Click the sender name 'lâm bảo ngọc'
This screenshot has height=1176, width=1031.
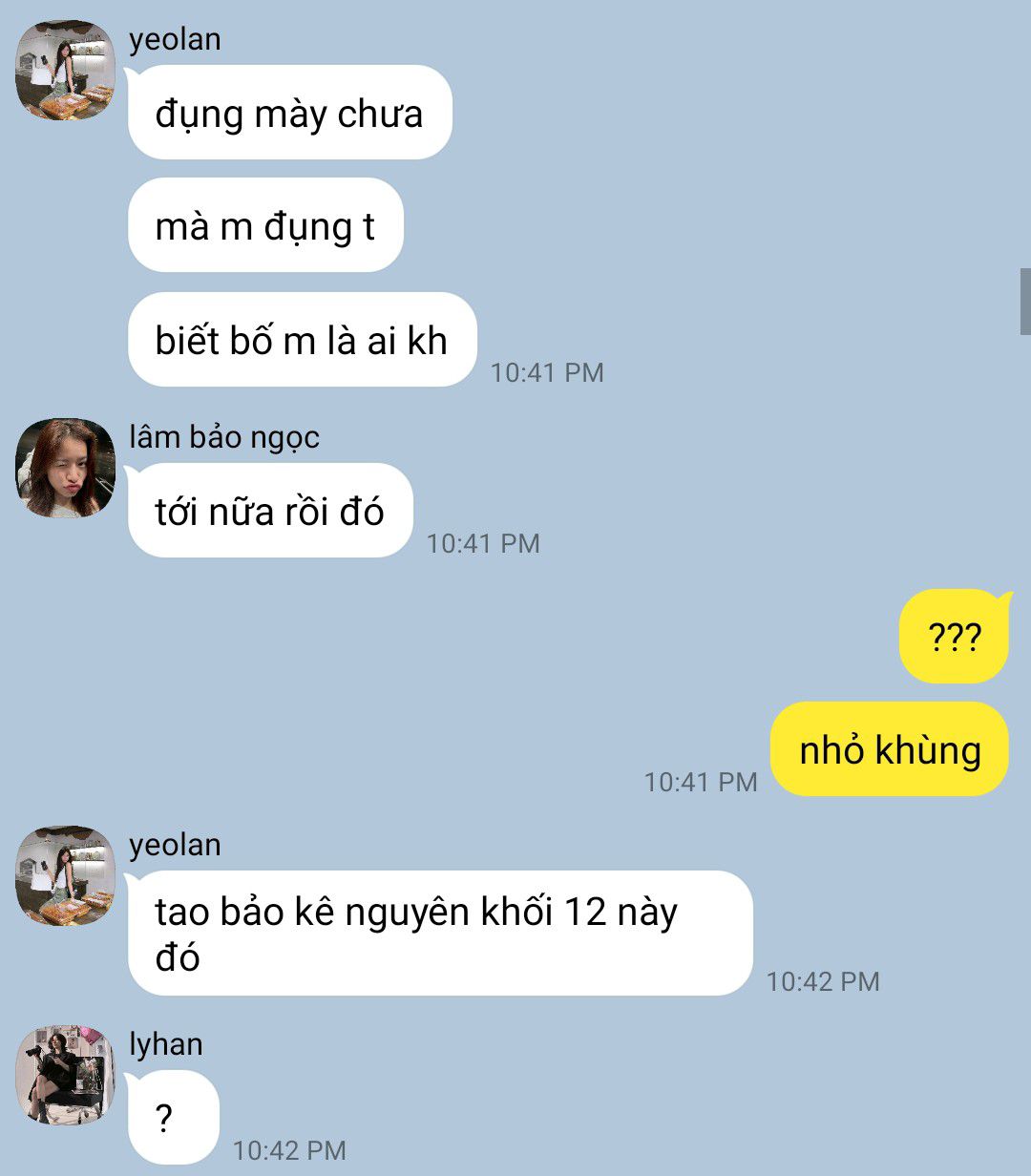pyautogui.click(x=224, y=437)
